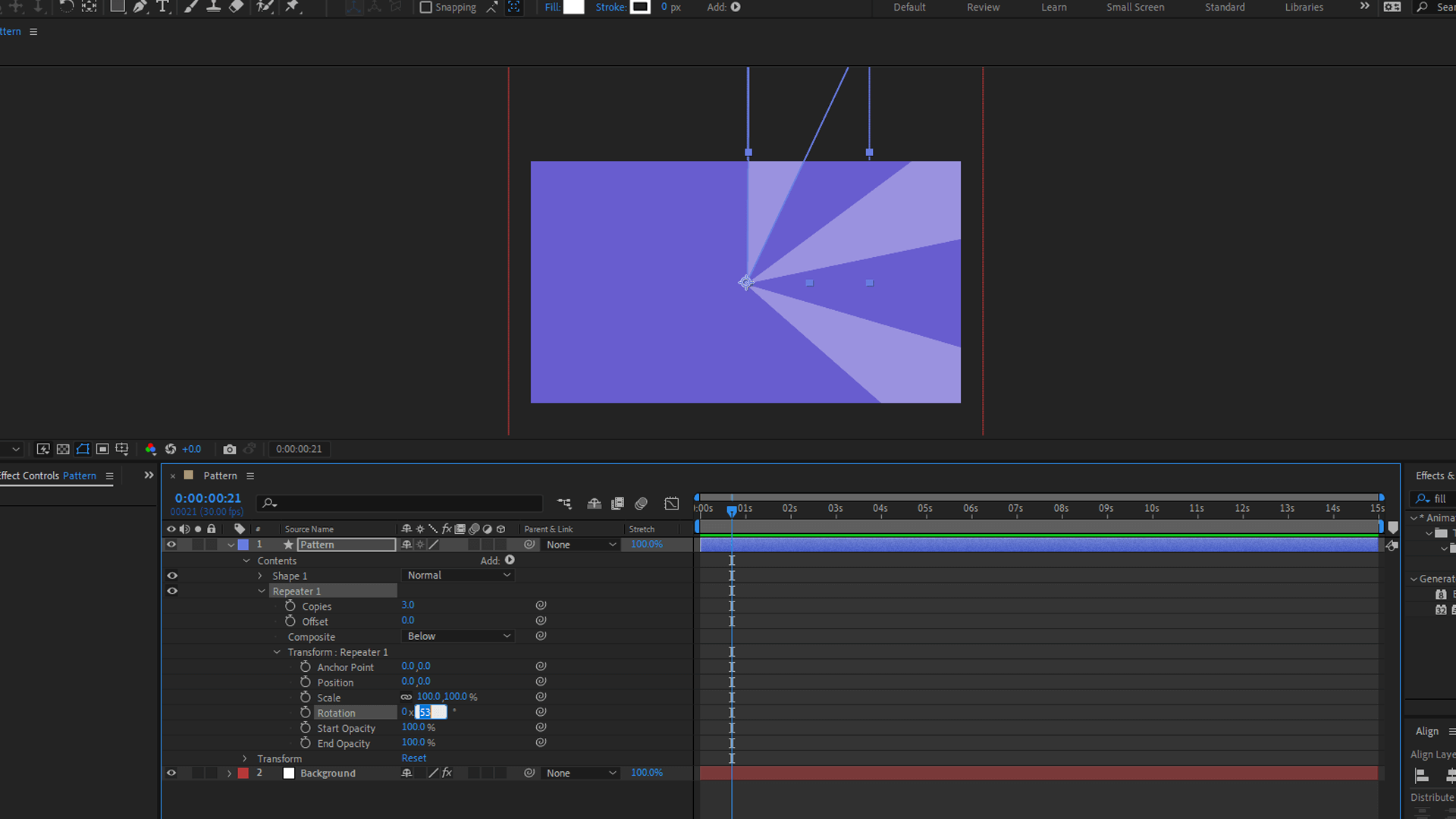This screenshot has width=1456, height=819.
Task: Switch to the Review workspace
Action: (983, 7)
